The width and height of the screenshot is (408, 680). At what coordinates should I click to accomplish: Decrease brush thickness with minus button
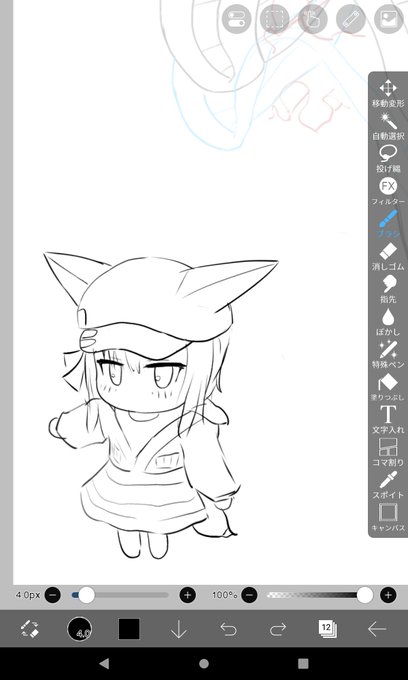pos(52,595)
